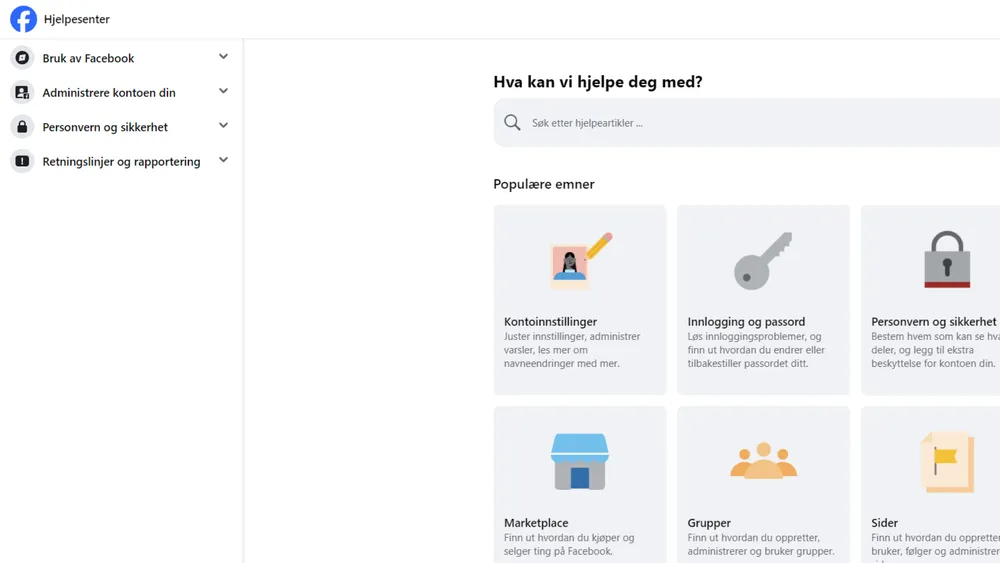Click the Søk etter hjelpeartikler search field

coord(747,122)
